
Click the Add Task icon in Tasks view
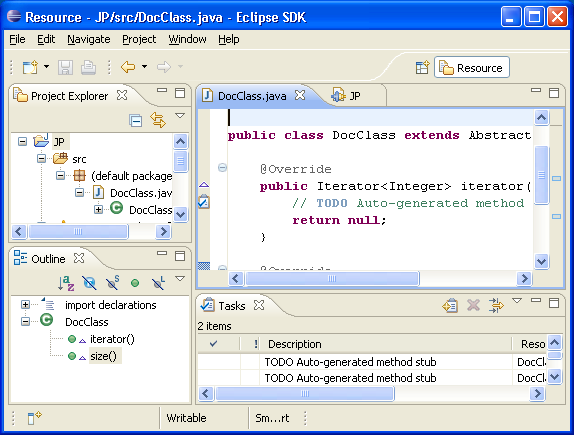tap(450, 305)
